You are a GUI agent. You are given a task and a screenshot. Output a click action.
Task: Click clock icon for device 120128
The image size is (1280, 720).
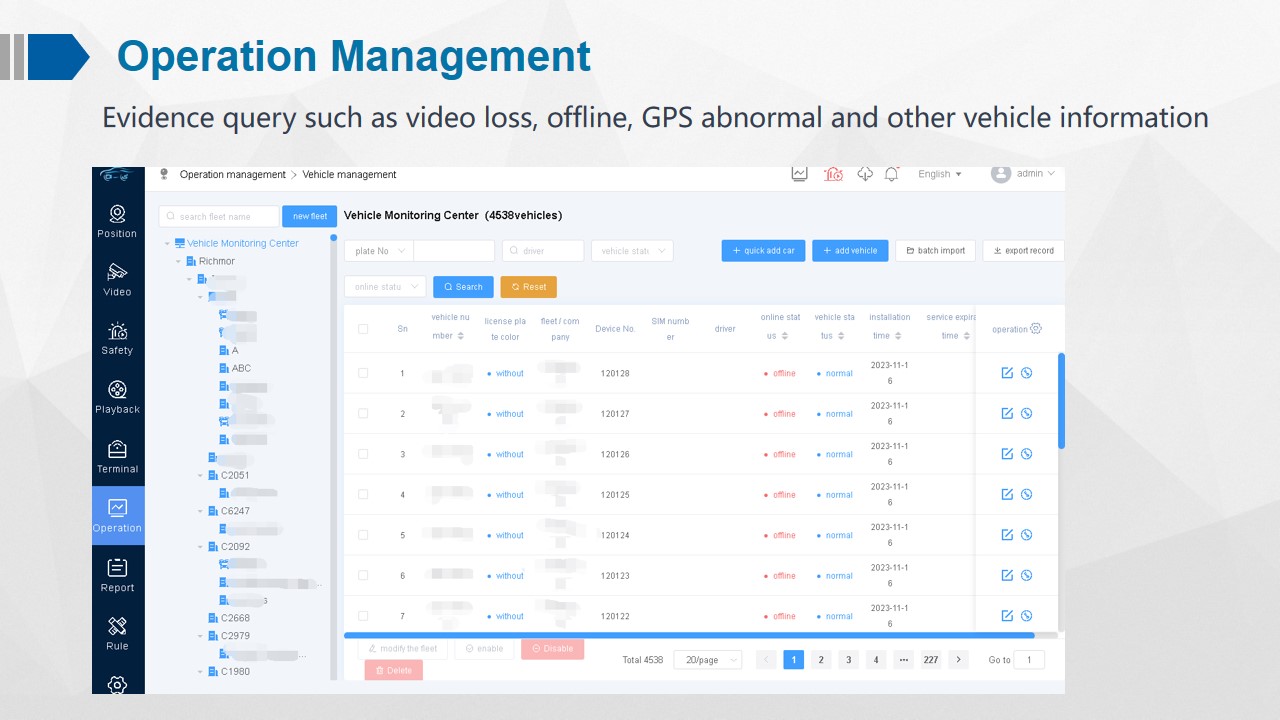(x=1026, y=373)
